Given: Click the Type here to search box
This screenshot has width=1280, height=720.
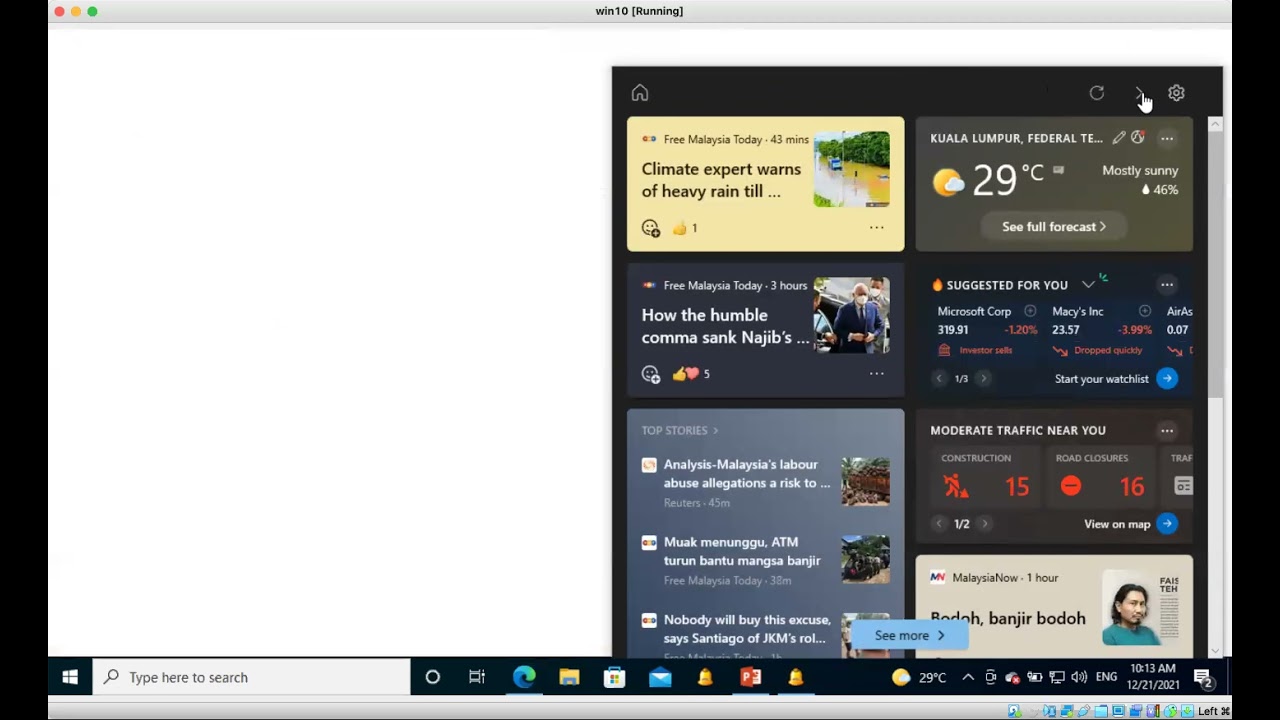Looking at the screenshot, I should pyautogui.click(x=252, y=677).
